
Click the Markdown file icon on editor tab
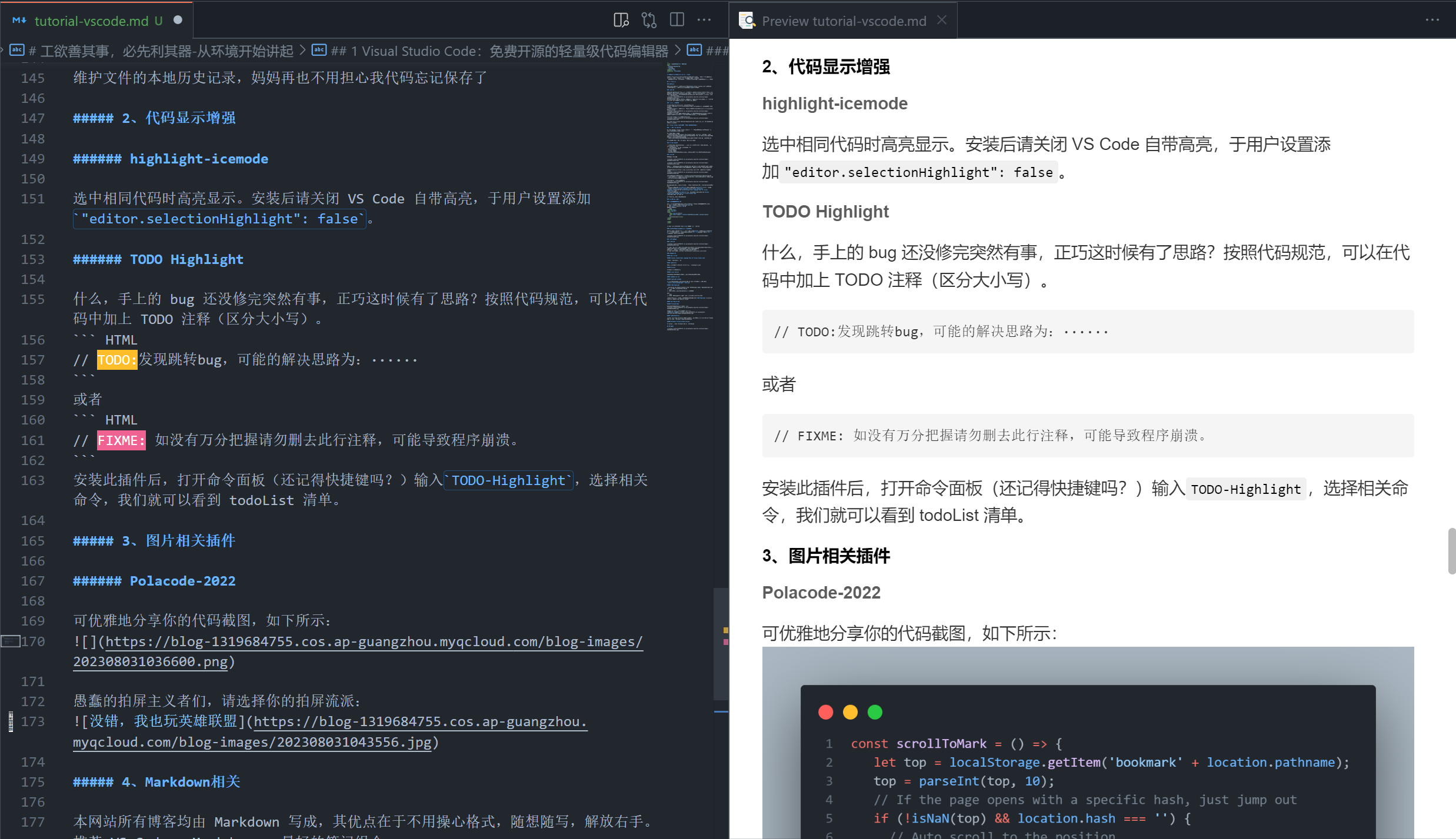click(19, 21)
